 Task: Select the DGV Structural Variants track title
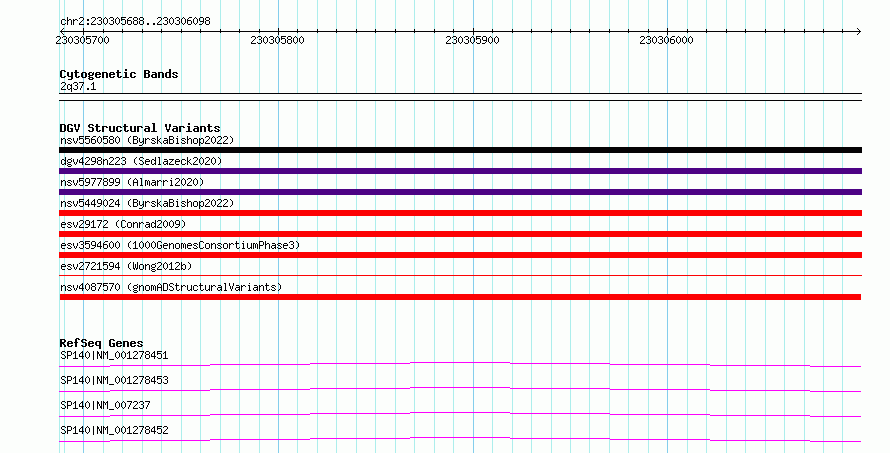click(x=140, y=128)
